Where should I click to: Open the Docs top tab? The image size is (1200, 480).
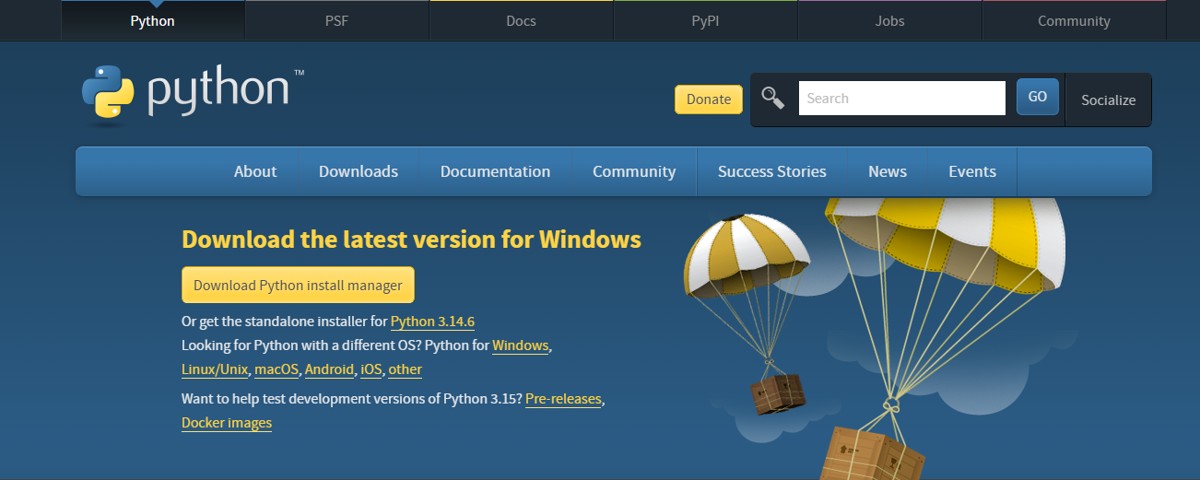point(521,21)
